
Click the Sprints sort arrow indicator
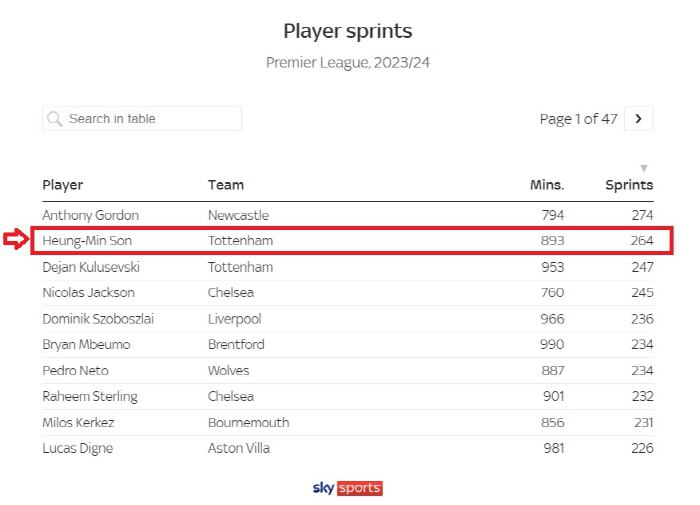point(644,168)
